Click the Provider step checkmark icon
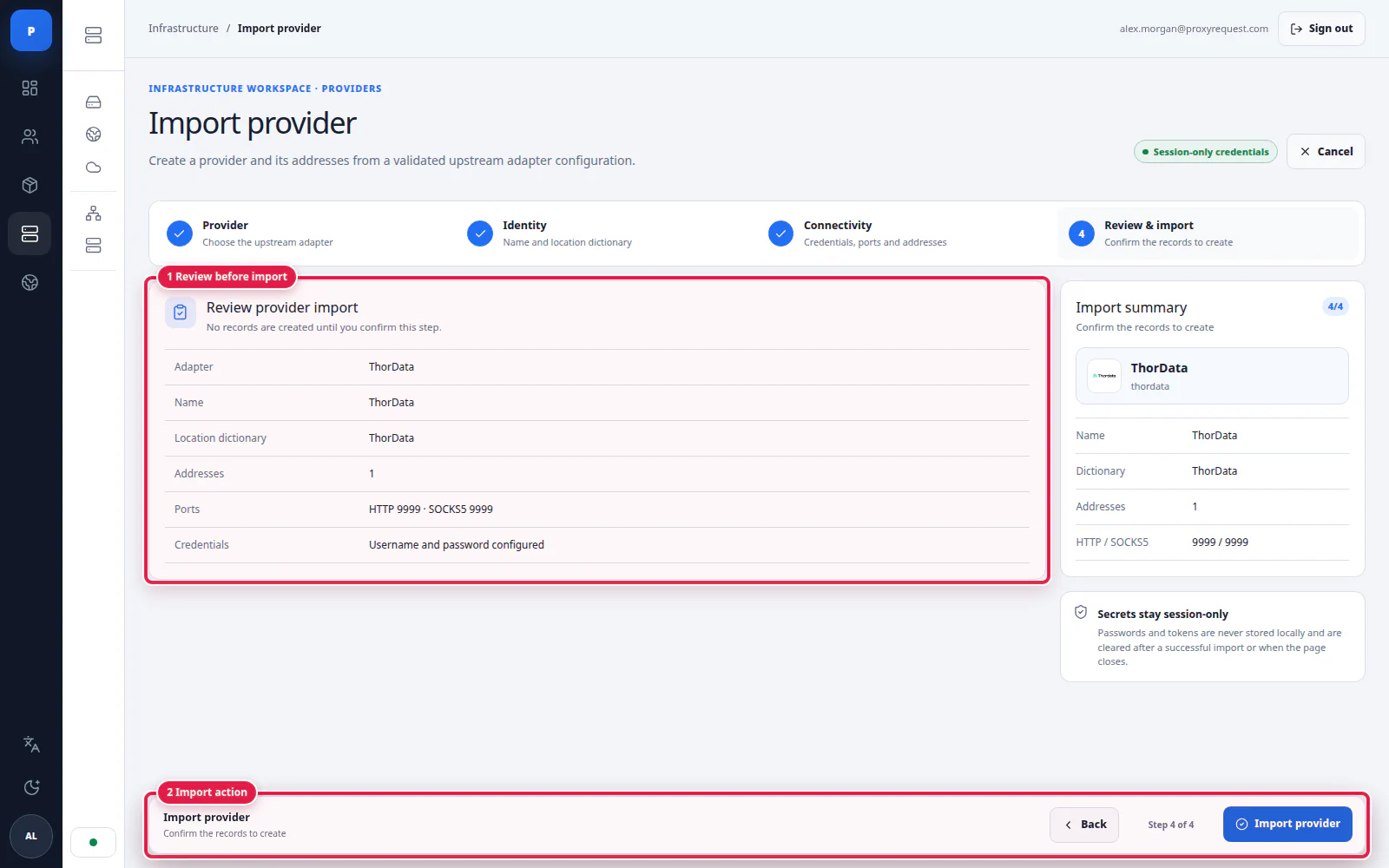The height and width of the screenshot is (868, 1389). point(179,233)
